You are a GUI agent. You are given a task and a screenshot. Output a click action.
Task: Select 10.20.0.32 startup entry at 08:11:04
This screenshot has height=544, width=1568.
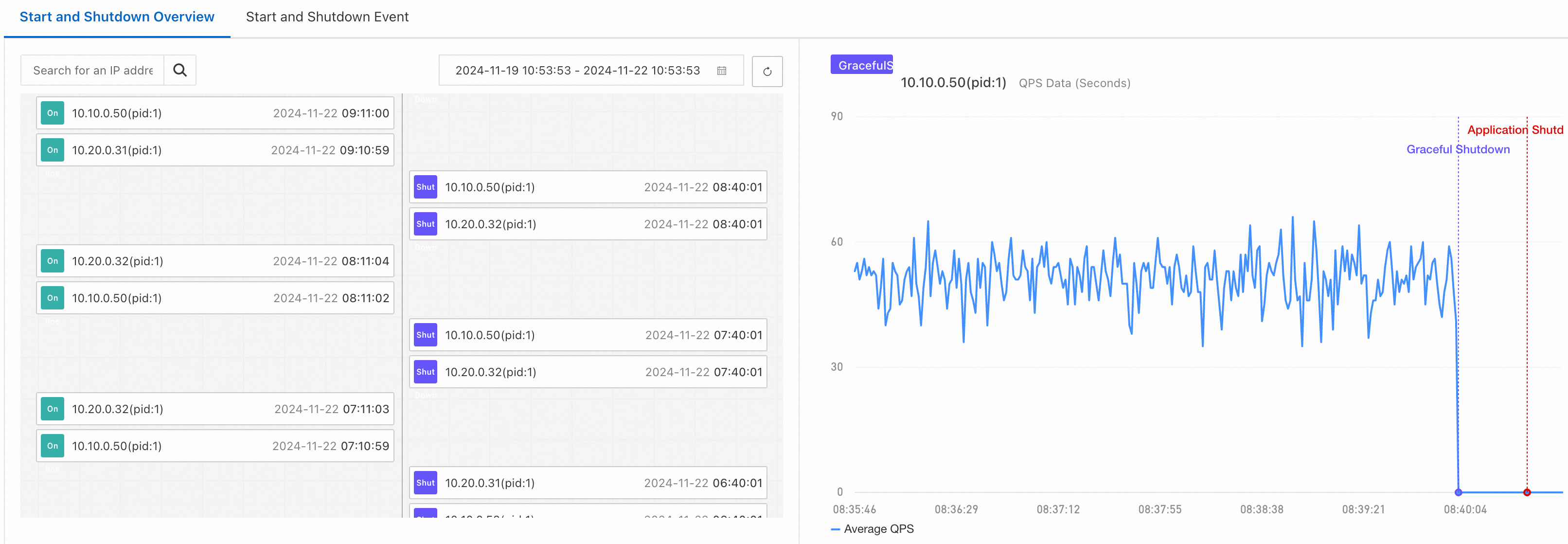(x=215, y=261)
